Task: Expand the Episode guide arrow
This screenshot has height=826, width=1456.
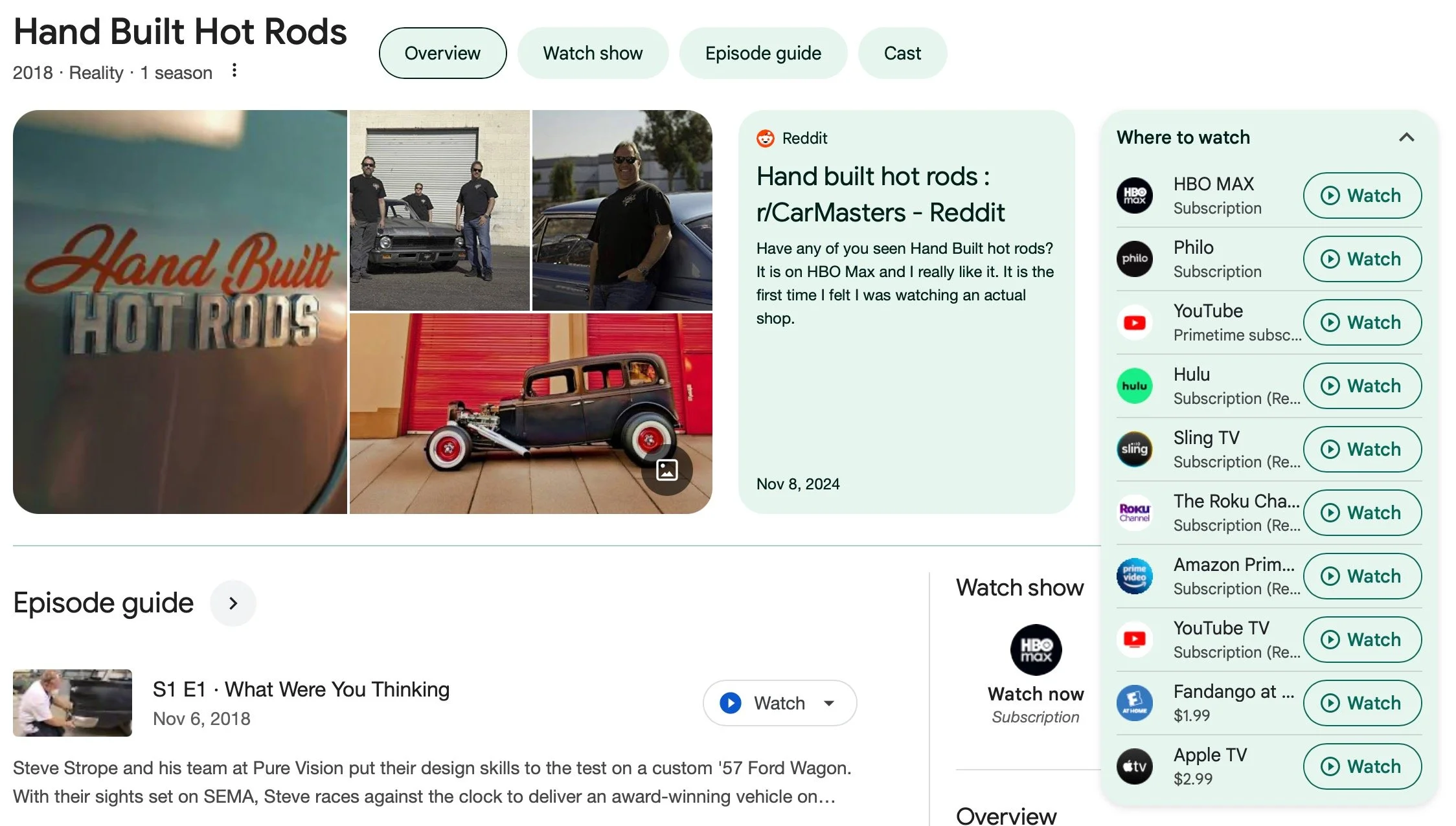Action: pyautogui.click(x=233, y=603)
